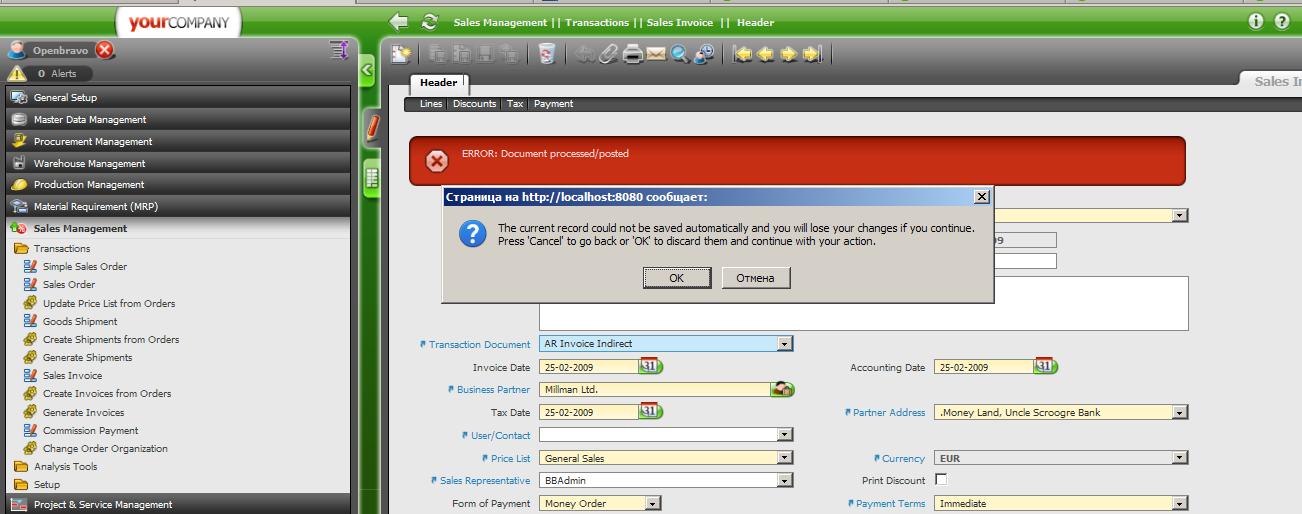Go to the first record arrow

pyautogui.click(x=742, y=54)
